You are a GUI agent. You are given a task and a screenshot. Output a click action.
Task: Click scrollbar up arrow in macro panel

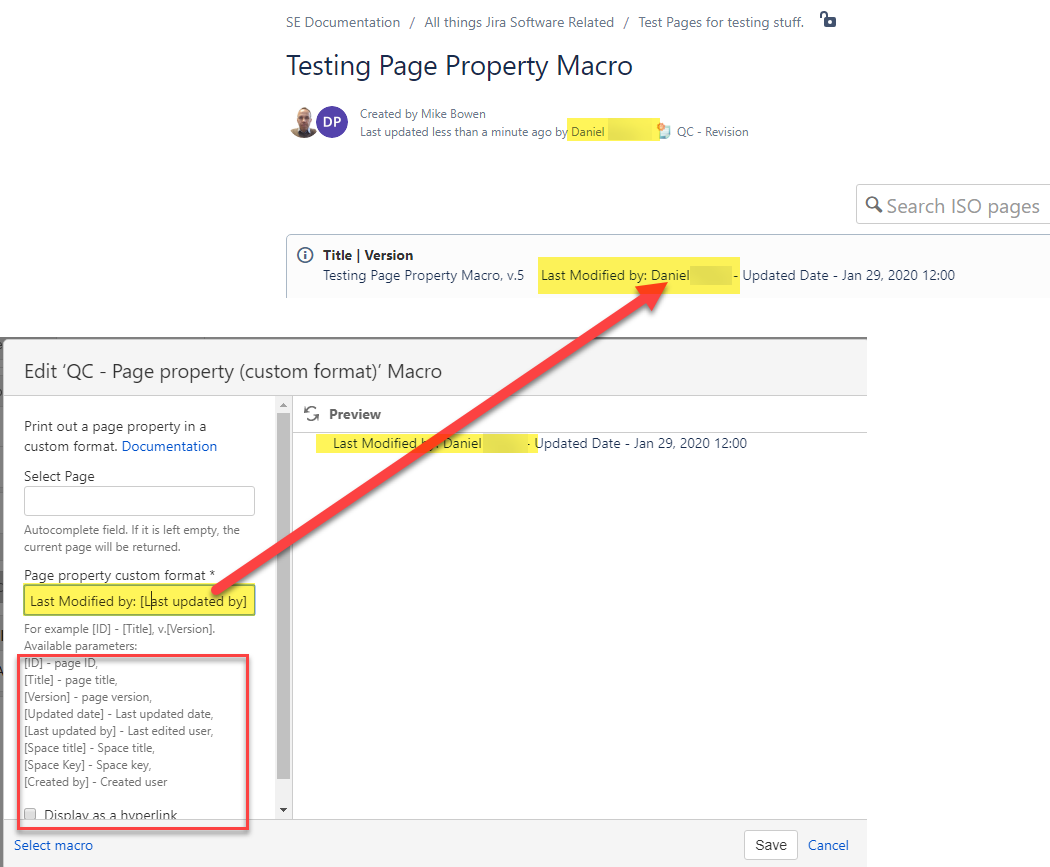pyautogui.click(x=283, y=405)
